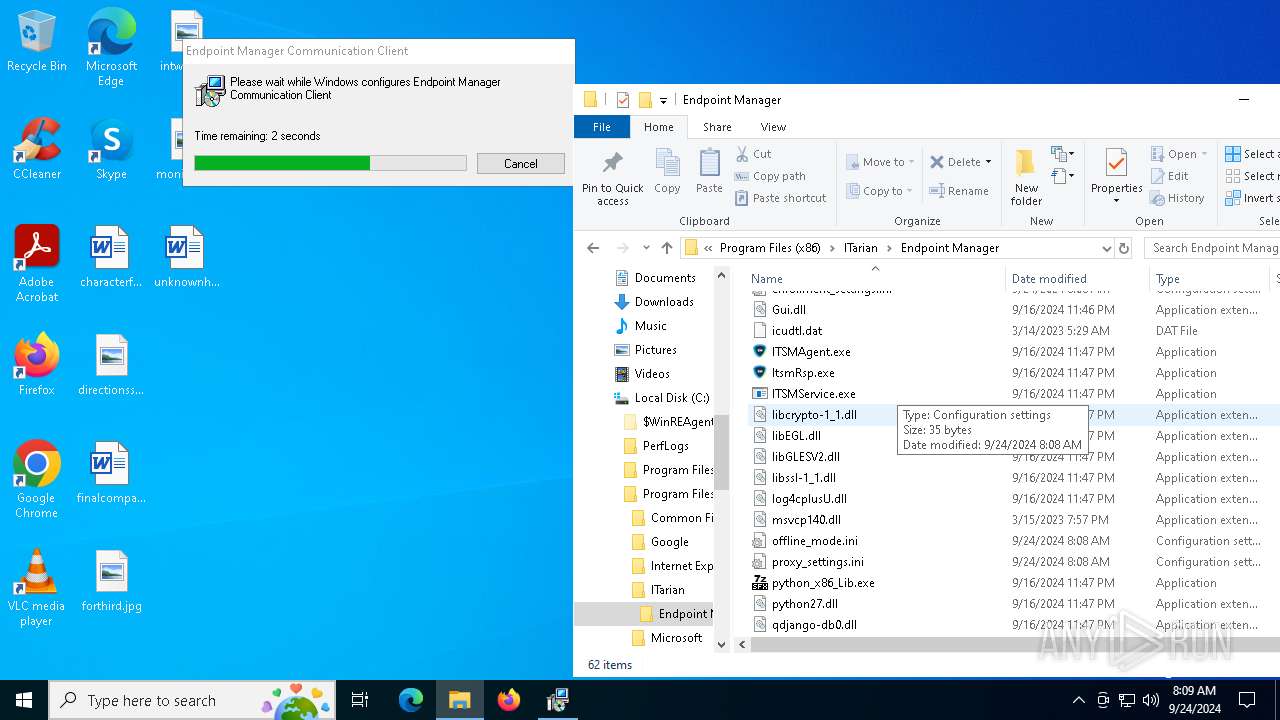Go up one folder level
The image size is (1280, 720).
[x=667, y=248]
